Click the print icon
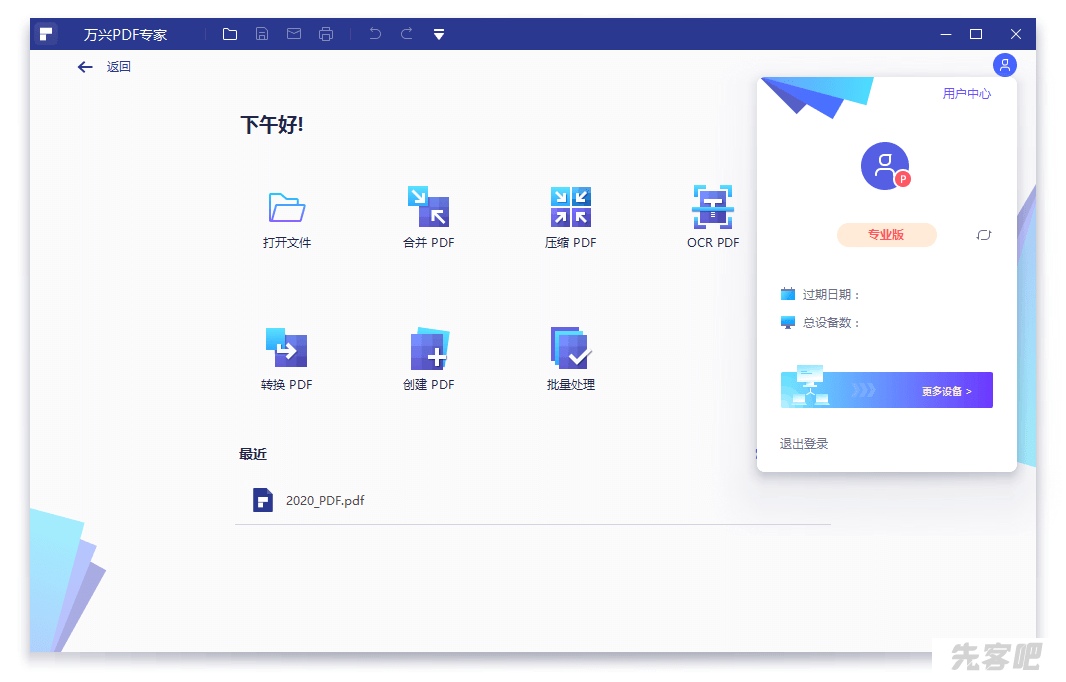1066x682 pixels. pyautogui.click(x=326, y=33)
